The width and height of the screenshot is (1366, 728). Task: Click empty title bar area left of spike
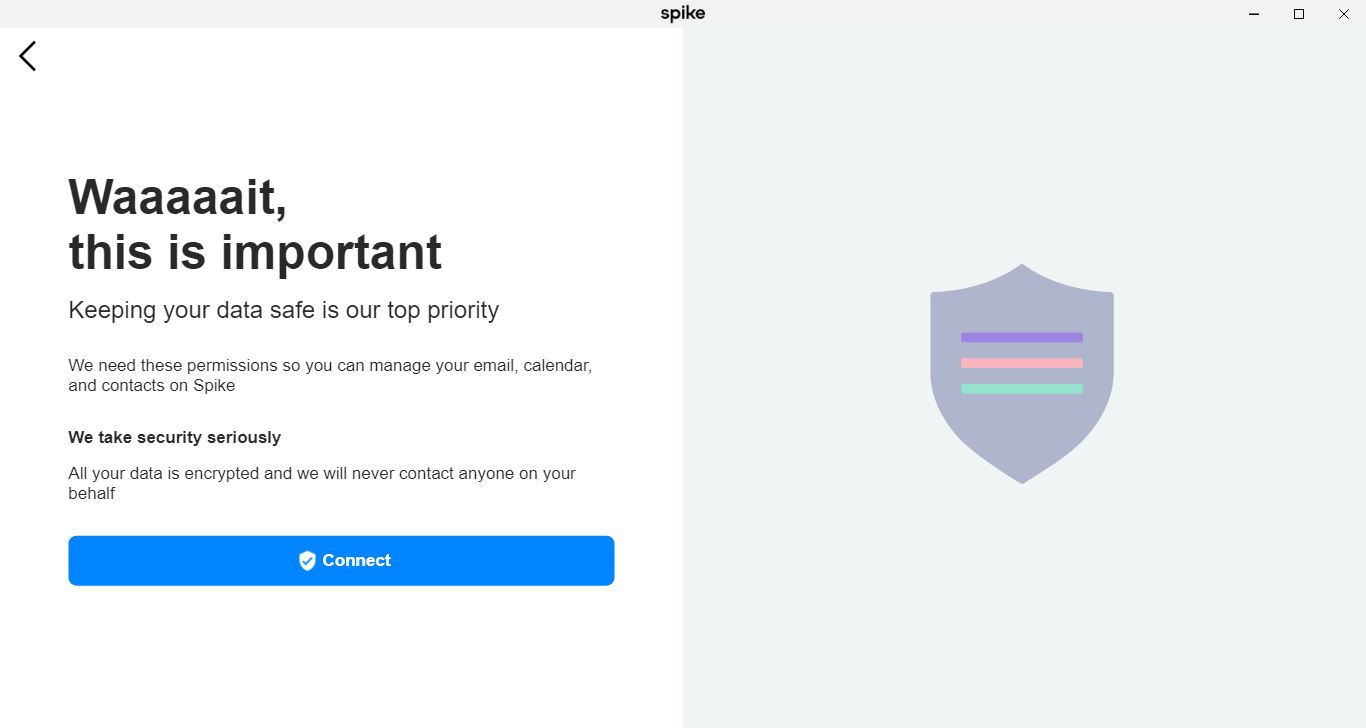coord(330,14)
